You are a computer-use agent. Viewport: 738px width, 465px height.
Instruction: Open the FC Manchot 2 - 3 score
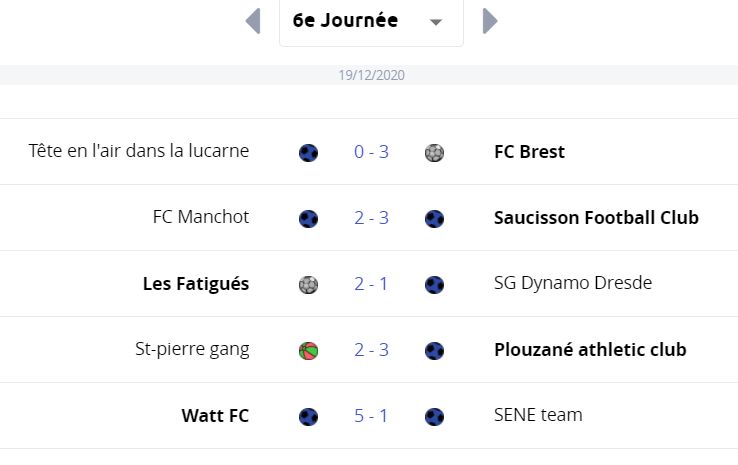(x=371, y=218)
